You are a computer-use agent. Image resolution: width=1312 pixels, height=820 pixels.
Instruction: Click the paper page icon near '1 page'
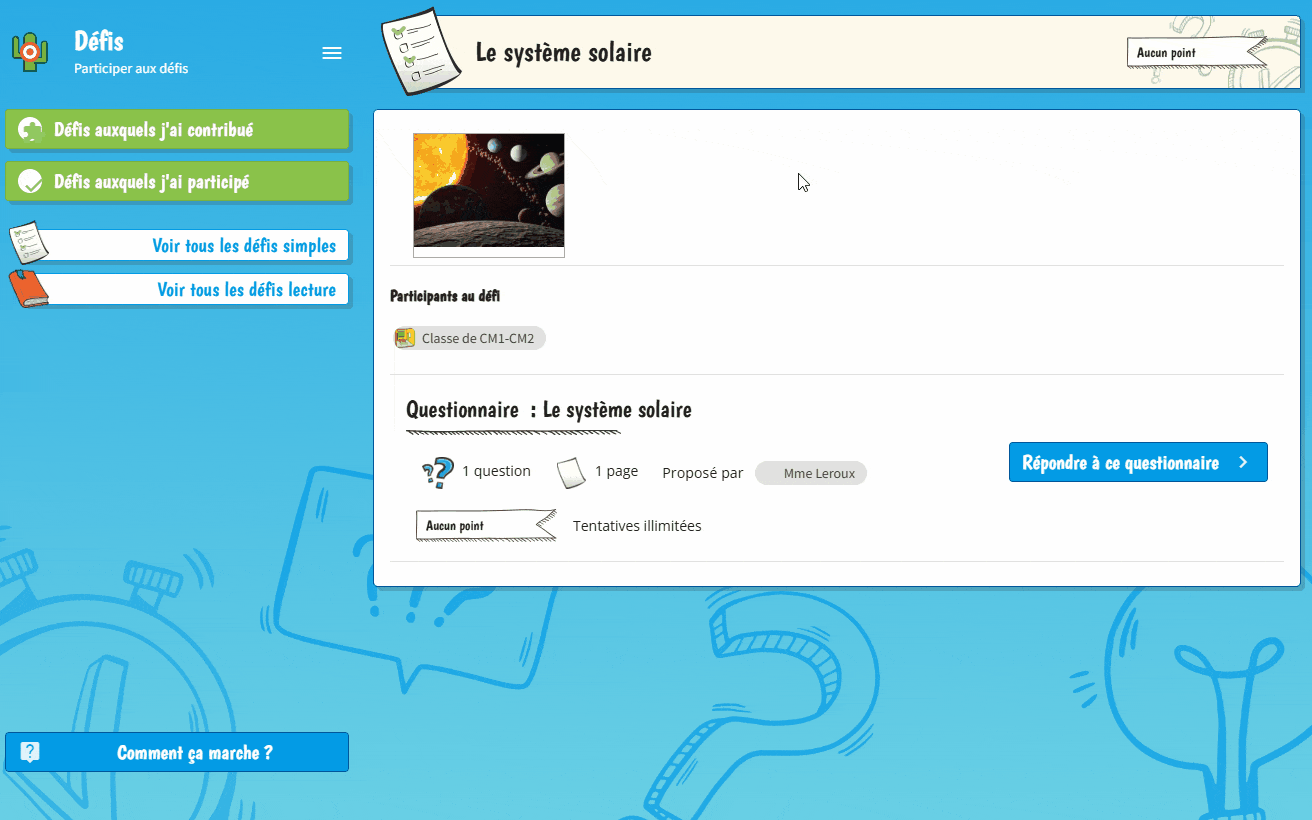pos(571,472)
